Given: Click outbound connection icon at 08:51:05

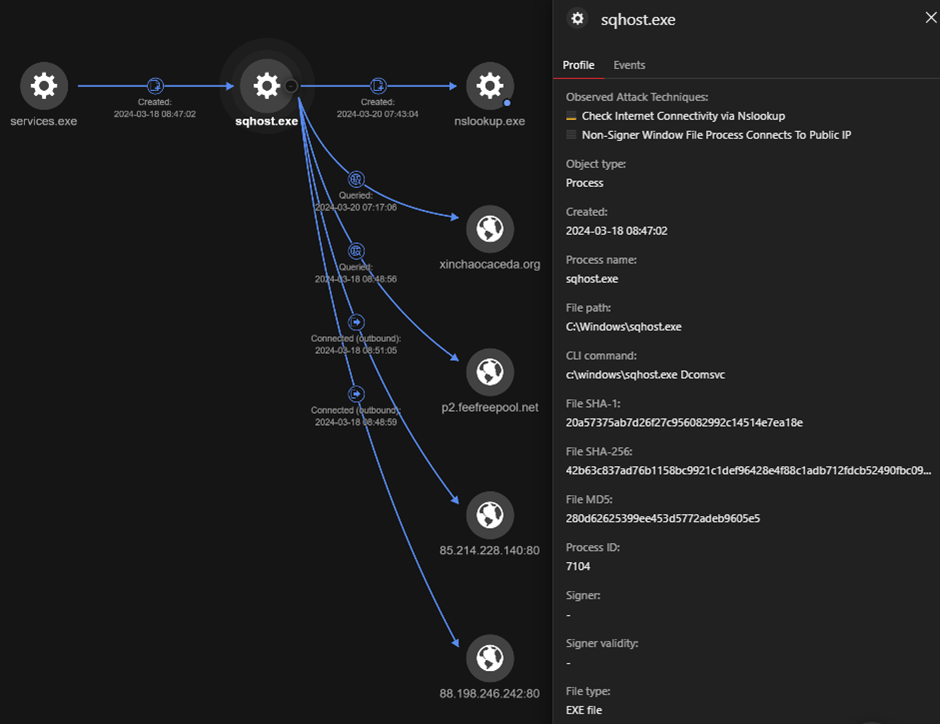Looking at the screenshot, I should tap(356, 322).
